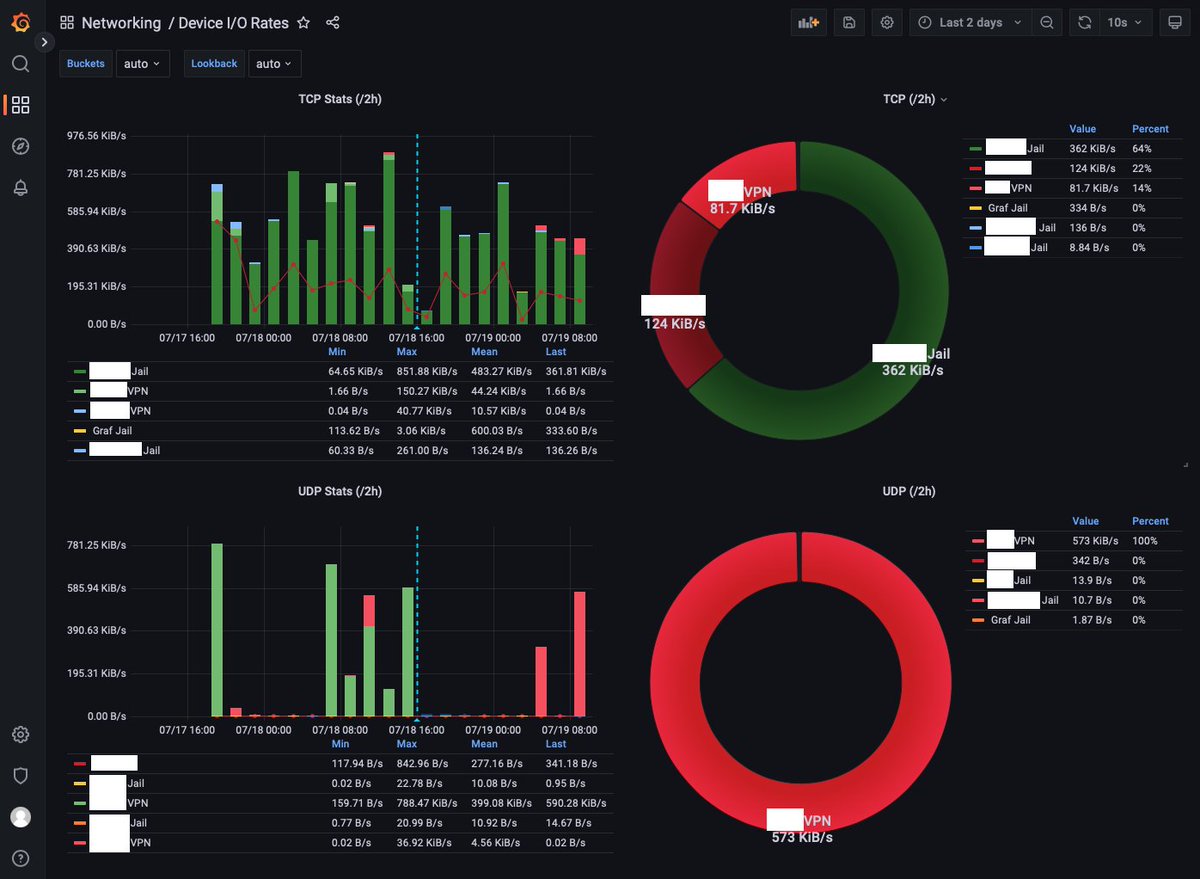
Task: Expand the sidebar with the arrow toggle
Action: (x=44, y=42)
